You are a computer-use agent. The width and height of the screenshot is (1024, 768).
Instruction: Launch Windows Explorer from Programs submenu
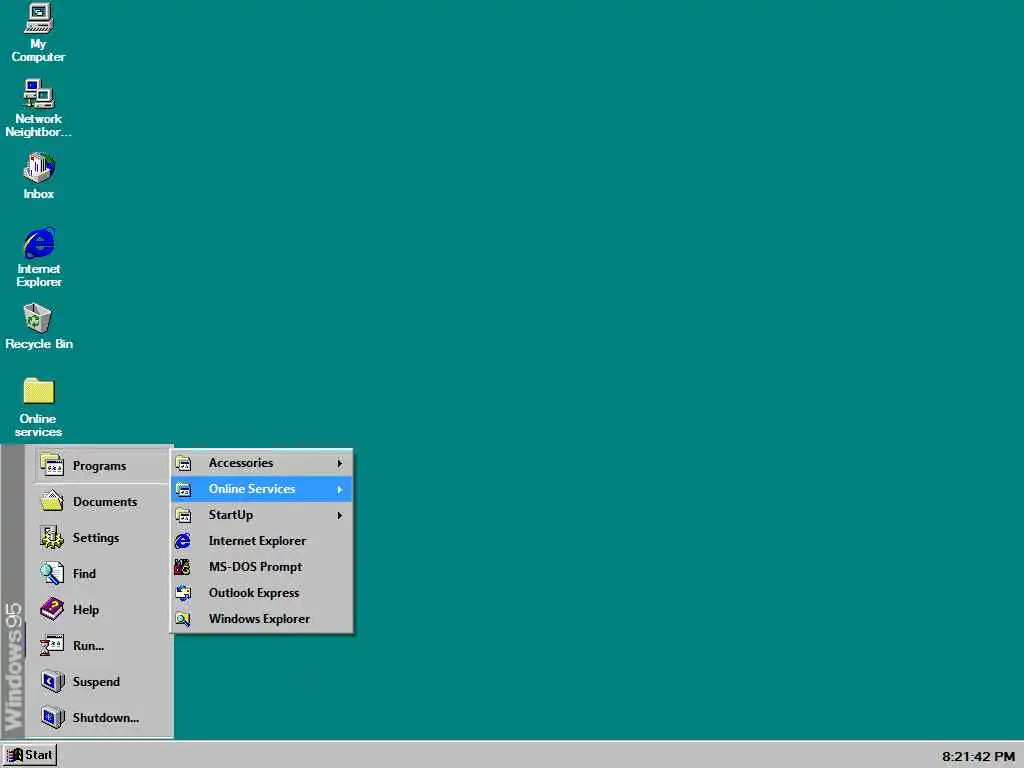coord(261,619)
